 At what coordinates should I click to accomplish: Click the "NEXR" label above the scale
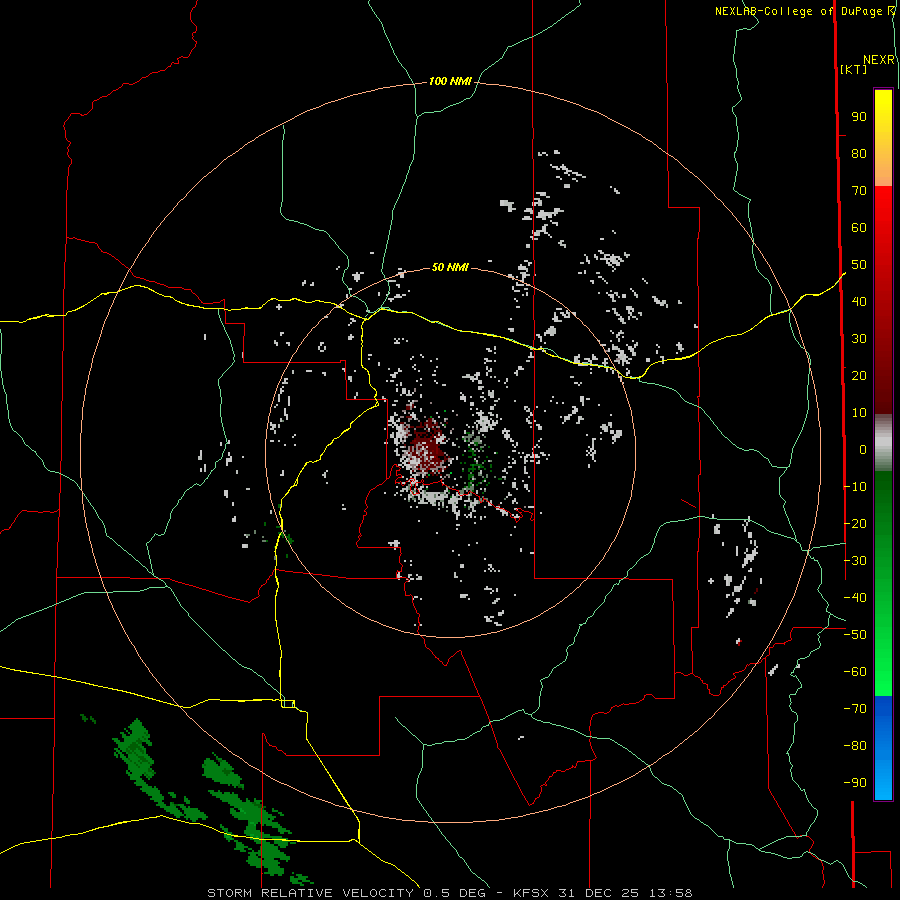pos(879,60)
